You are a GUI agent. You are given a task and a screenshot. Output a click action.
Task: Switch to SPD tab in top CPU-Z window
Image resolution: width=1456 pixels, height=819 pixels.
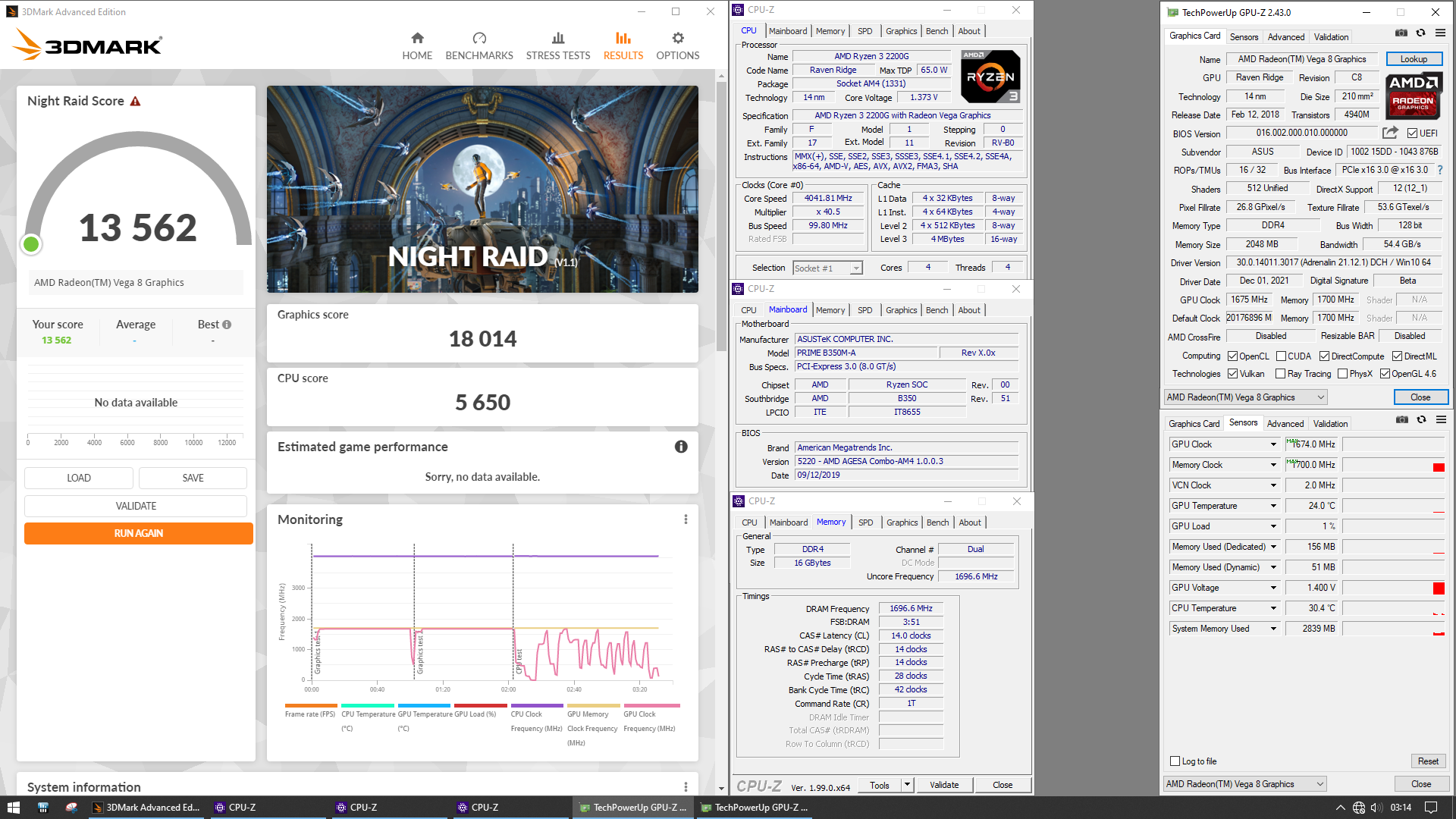click(864, 31)
